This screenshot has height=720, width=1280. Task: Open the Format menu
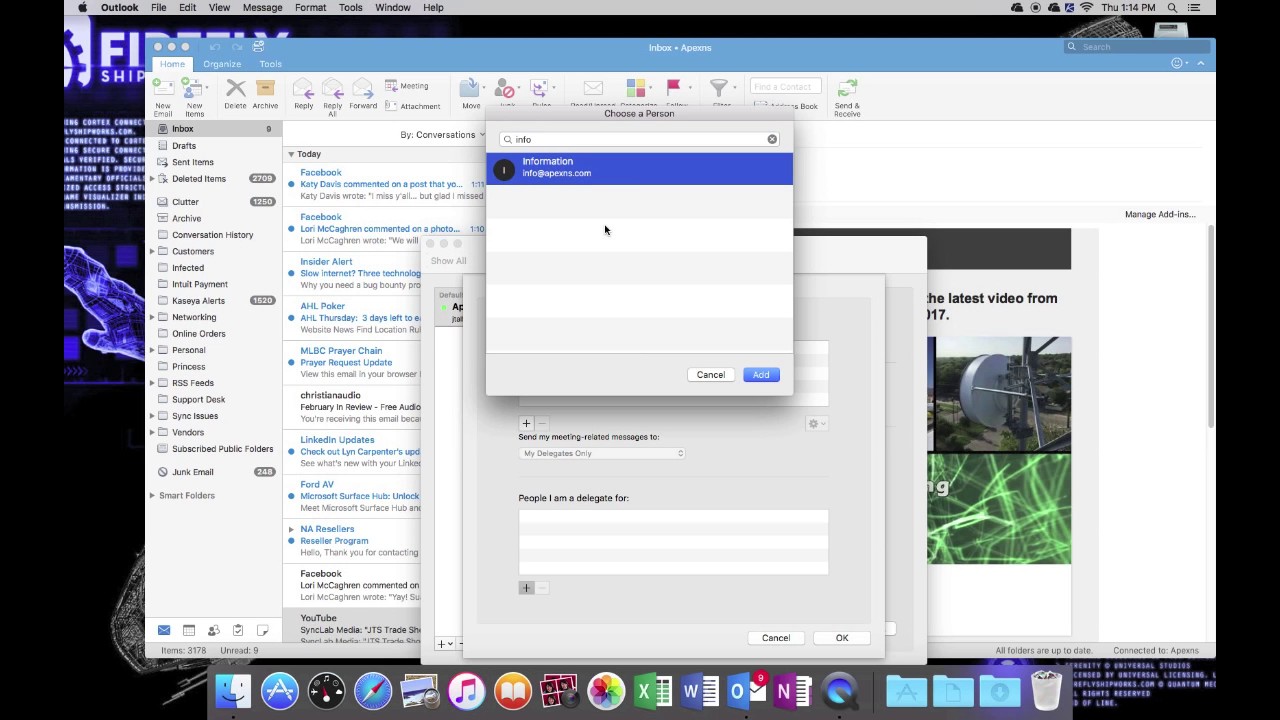[310, 7]
